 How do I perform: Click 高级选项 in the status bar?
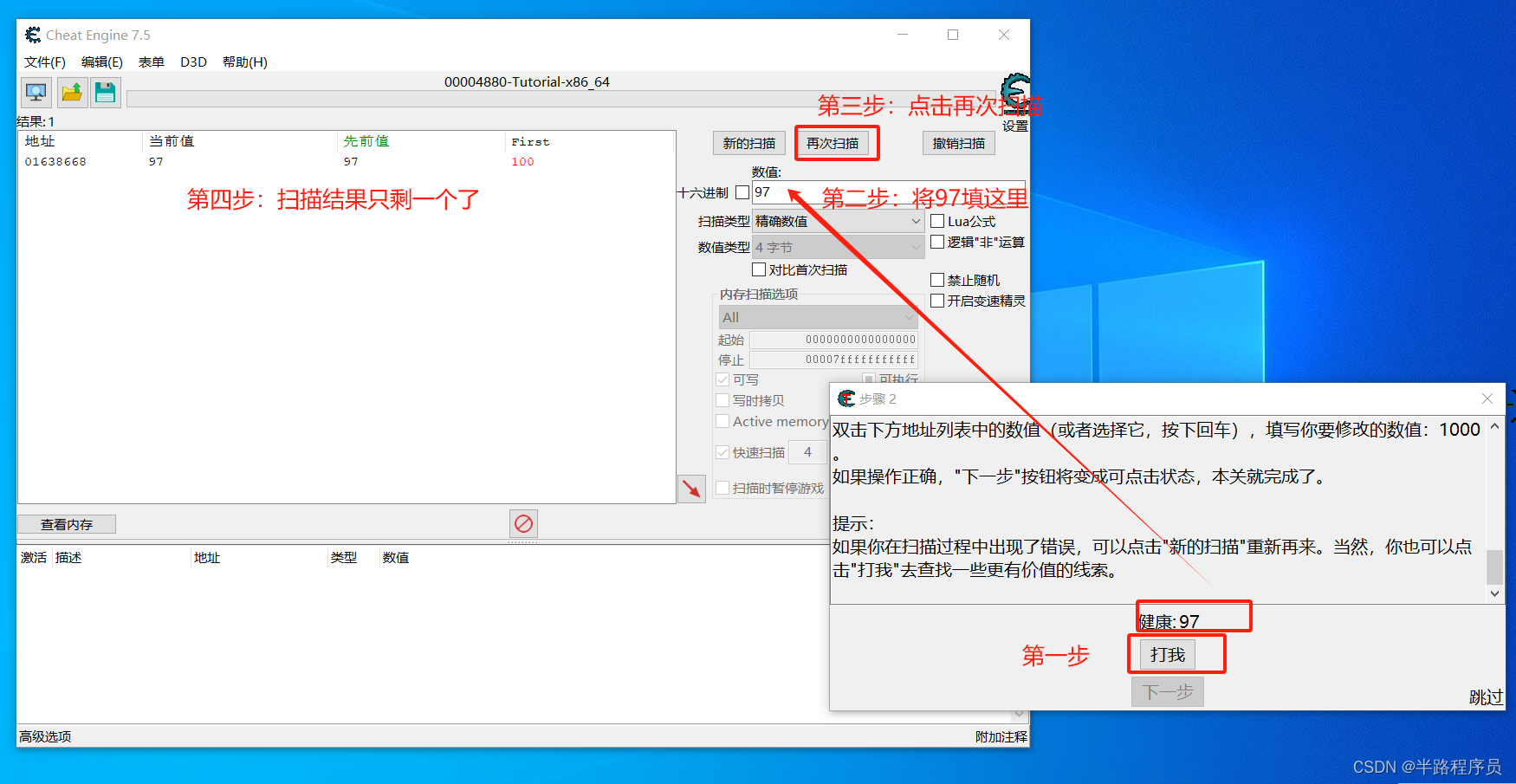(45, 736)
